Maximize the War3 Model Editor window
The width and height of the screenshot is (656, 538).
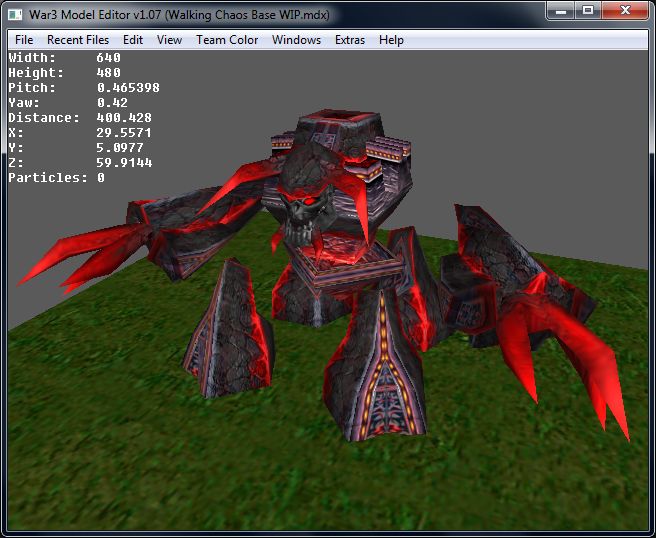pos(588,11)
